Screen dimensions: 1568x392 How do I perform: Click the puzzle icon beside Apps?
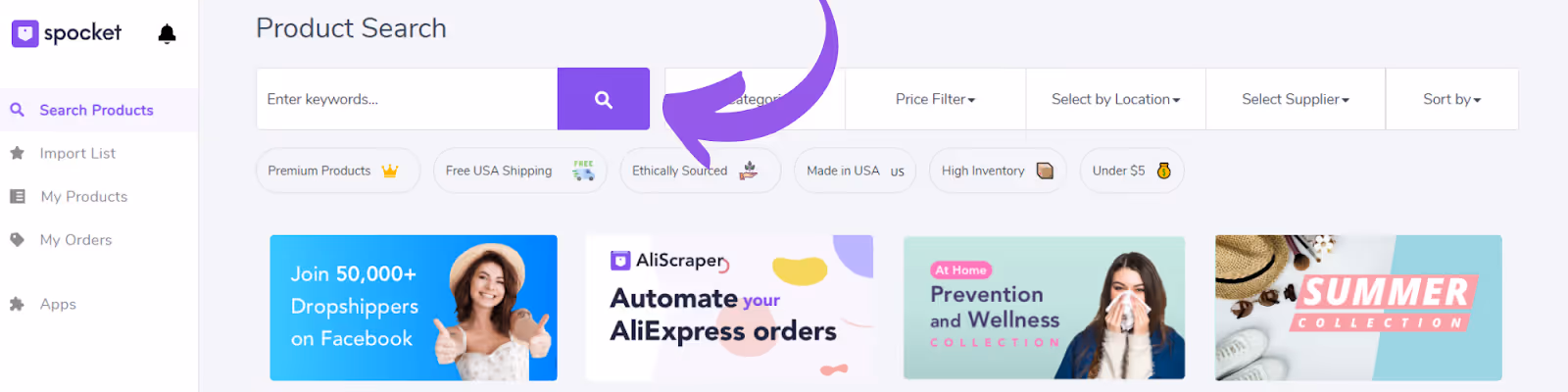17,304
